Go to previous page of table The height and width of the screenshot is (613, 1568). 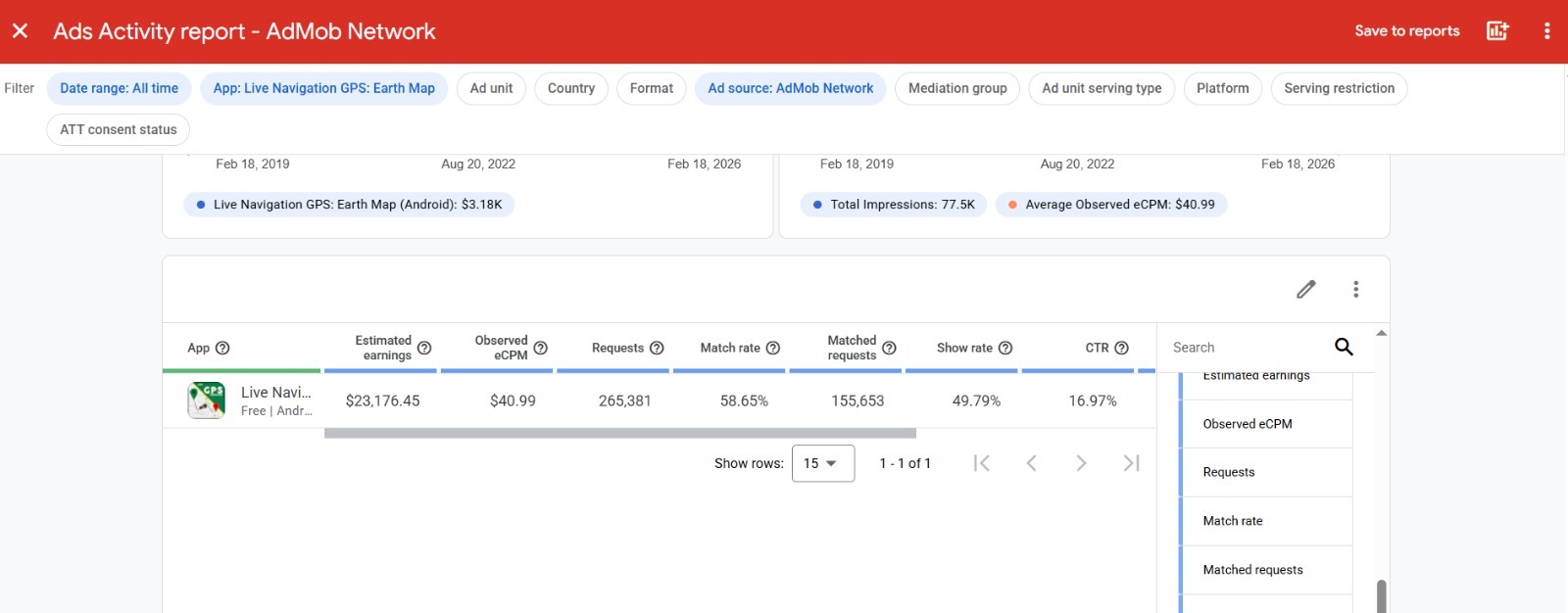[1031, 463]
